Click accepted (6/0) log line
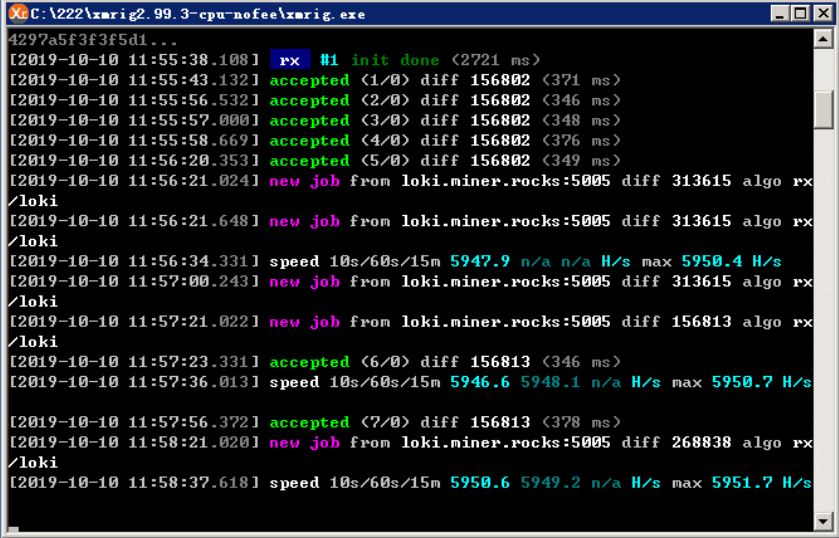The width and height of the screenshot is (839, 538). click(x=315, y=362)
